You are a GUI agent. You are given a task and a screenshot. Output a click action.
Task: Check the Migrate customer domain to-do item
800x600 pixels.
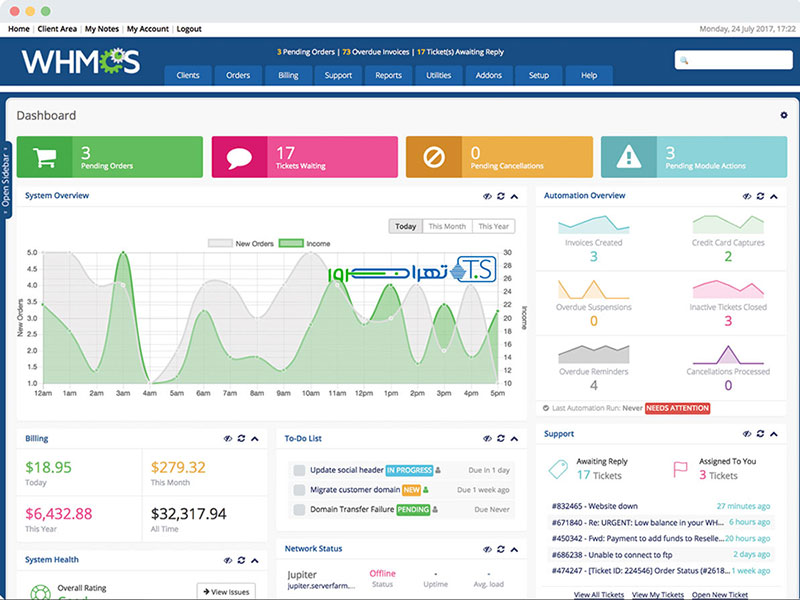pos(299,490)
